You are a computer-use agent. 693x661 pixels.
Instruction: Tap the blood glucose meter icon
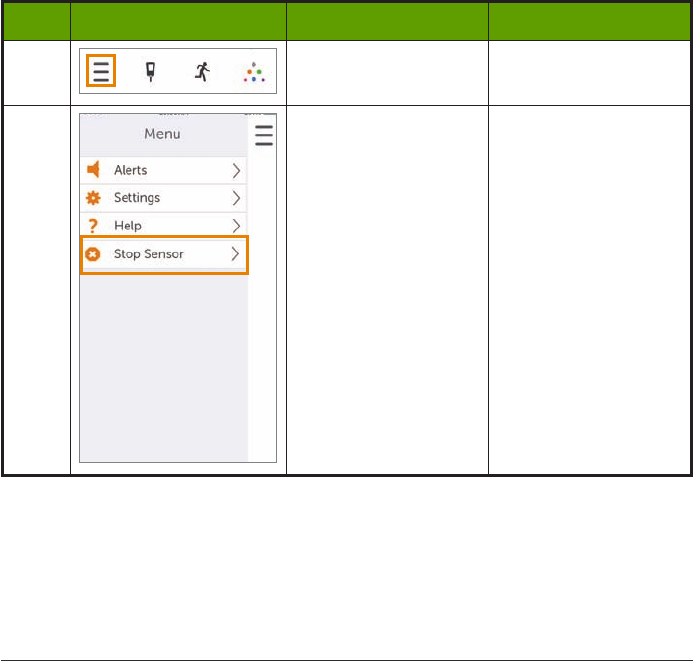coord(150,72)
